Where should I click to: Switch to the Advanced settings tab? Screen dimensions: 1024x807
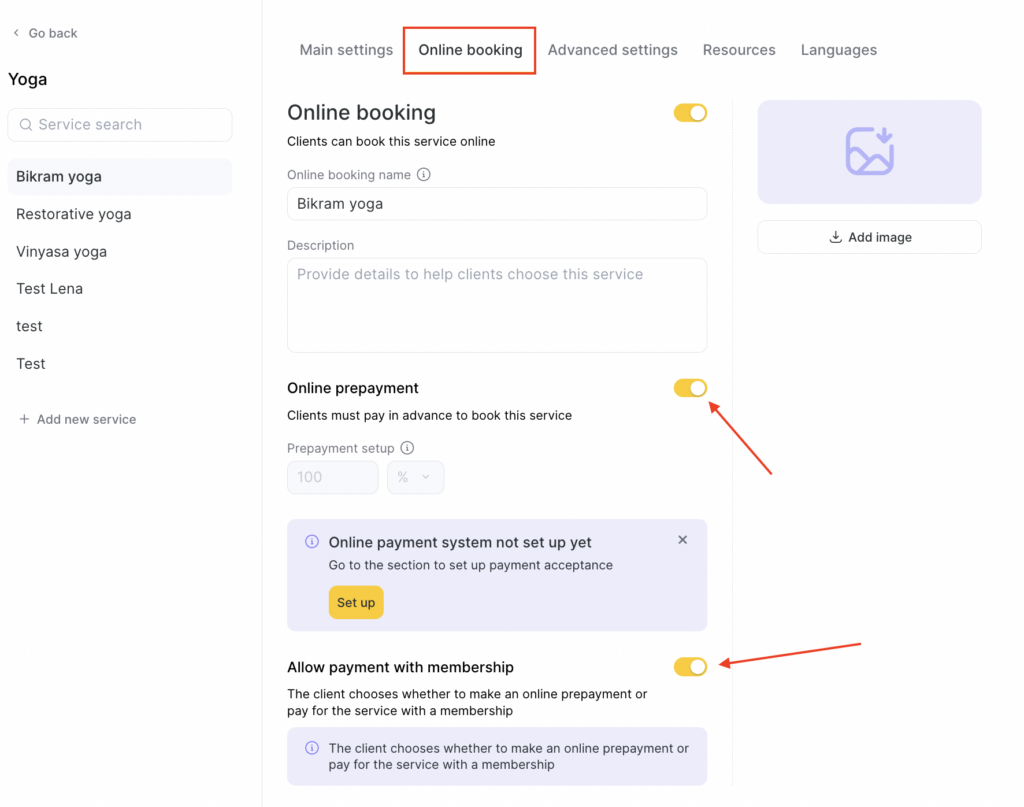tap(612, 50)
